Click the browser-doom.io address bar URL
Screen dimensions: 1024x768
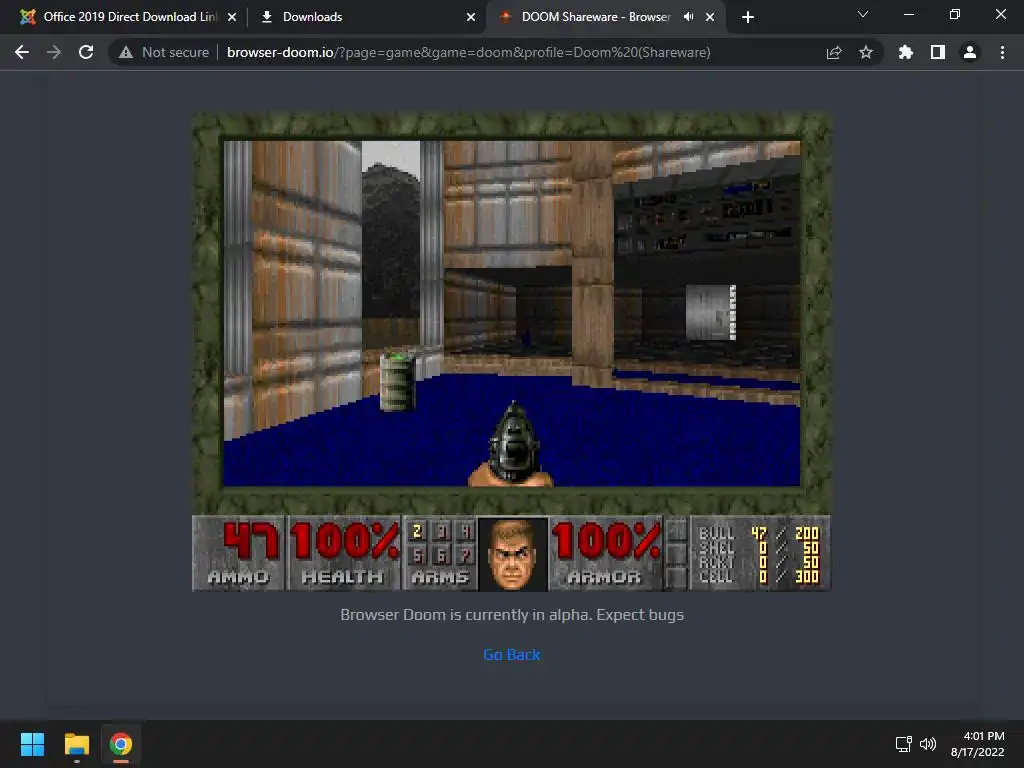click(x=468, y=52)
